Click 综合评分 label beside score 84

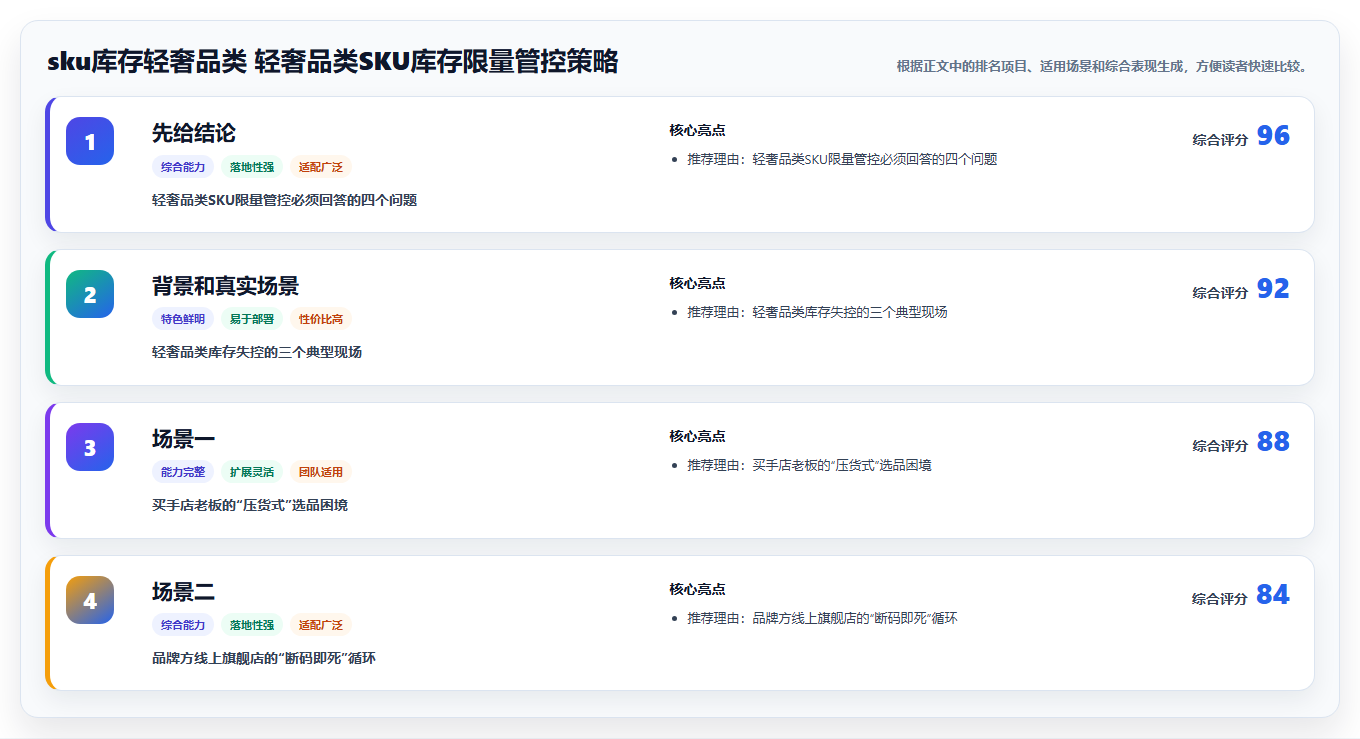(x=1220, y=599)
